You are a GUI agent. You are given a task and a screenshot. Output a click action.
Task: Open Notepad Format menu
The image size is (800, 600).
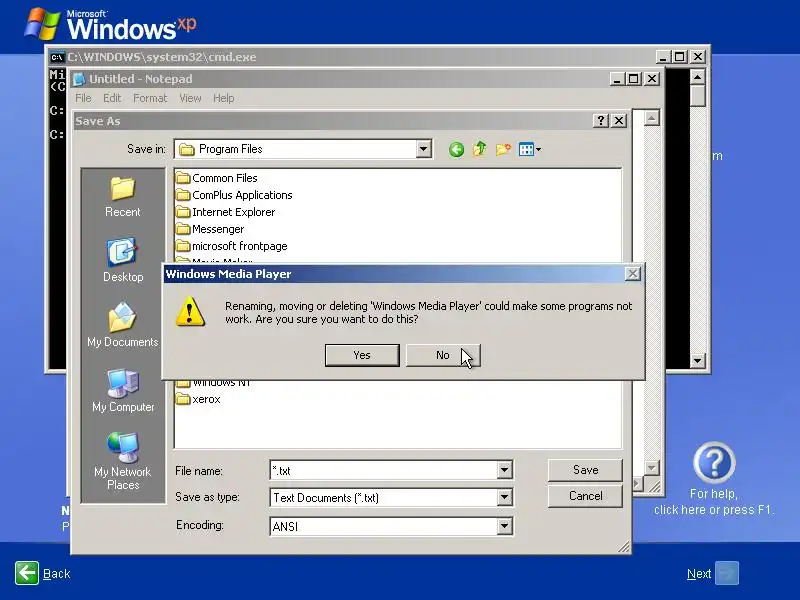pyautogui.click(x=150, y=98)
